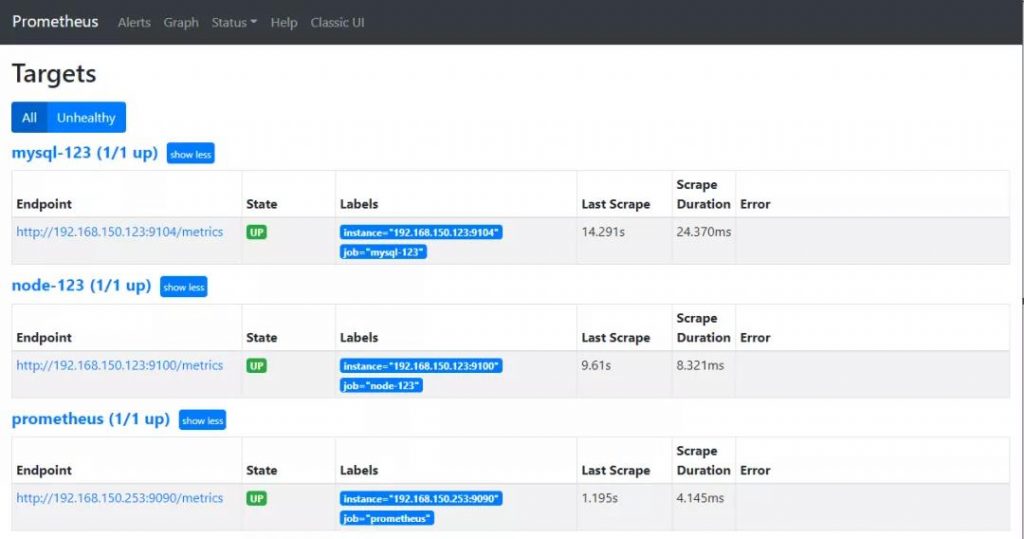Viewport: 1024px width, 539px height.
Task: Click label instance="192.168.150.123:9104"
Action: (421, 233)
